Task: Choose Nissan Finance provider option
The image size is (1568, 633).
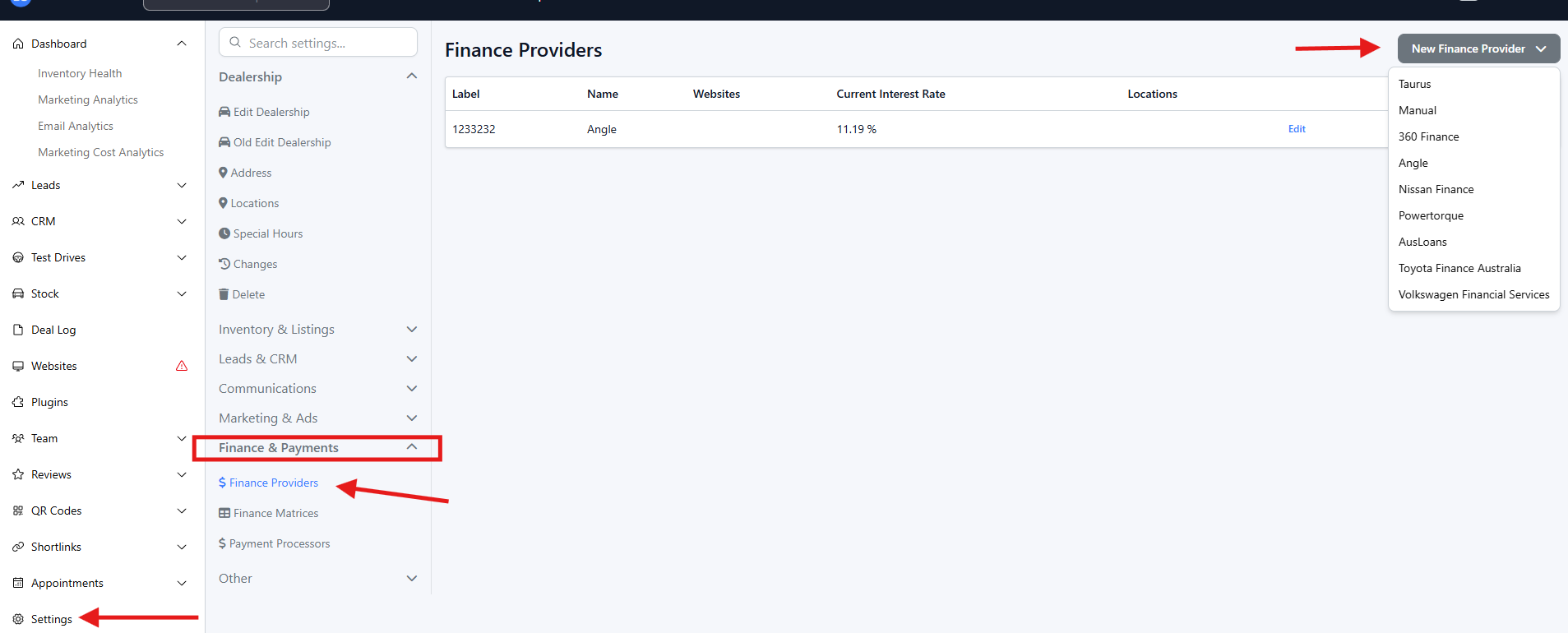Action: coord(1436,189)
